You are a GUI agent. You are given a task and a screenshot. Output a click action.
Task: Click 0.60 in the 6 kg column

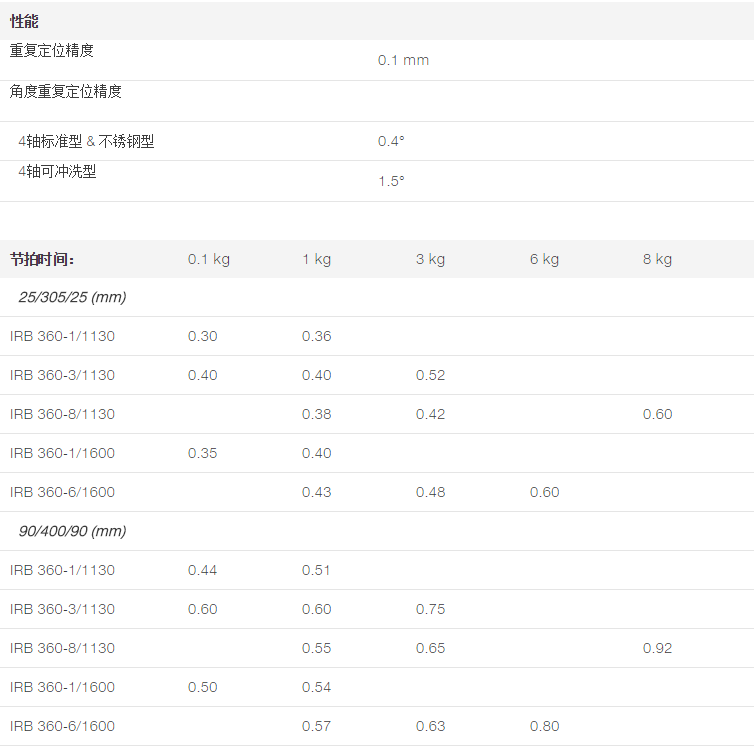point(544,492)
